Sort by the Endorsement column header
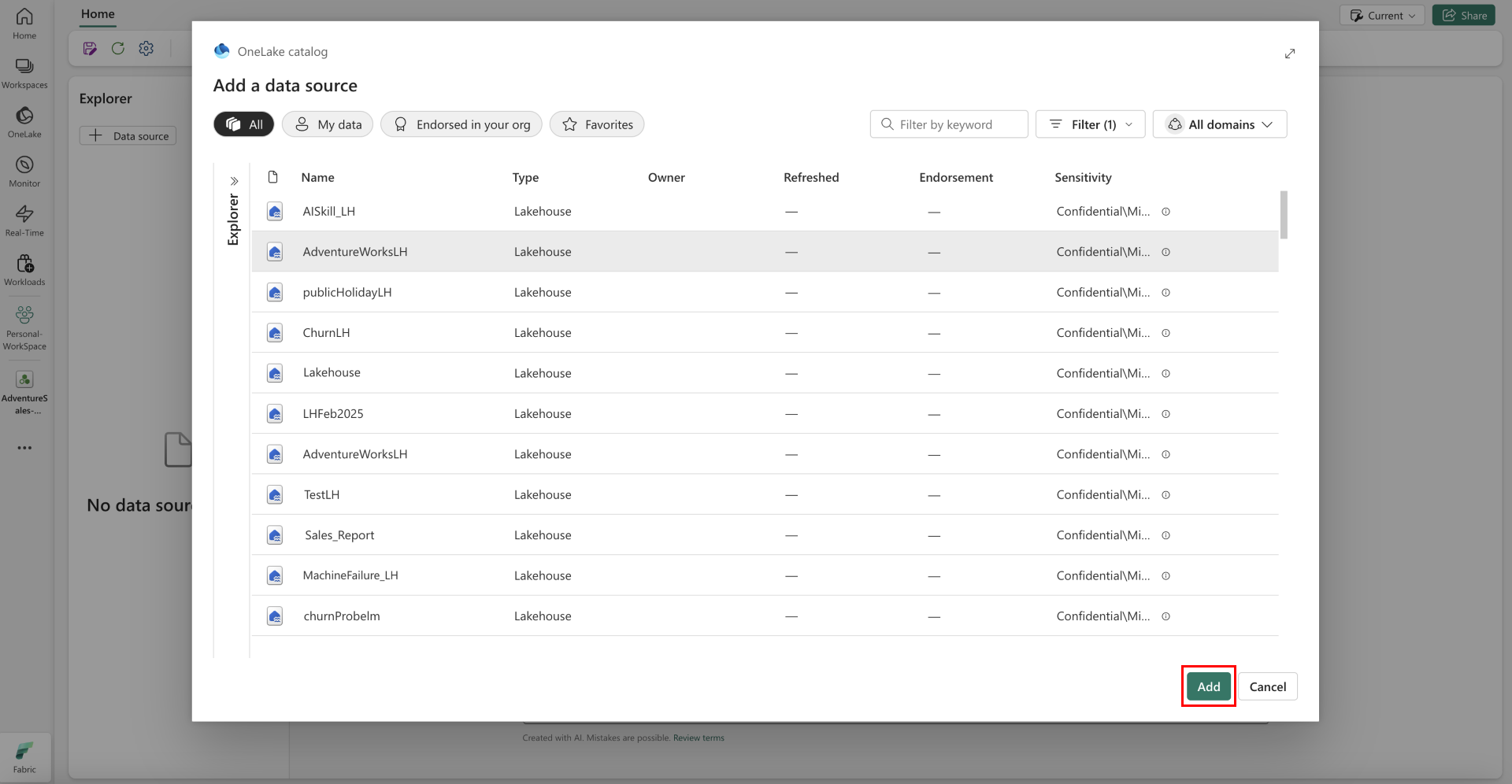Image resolution: width=1512 pixels, height=784 pixels. [x=956, y=178]
